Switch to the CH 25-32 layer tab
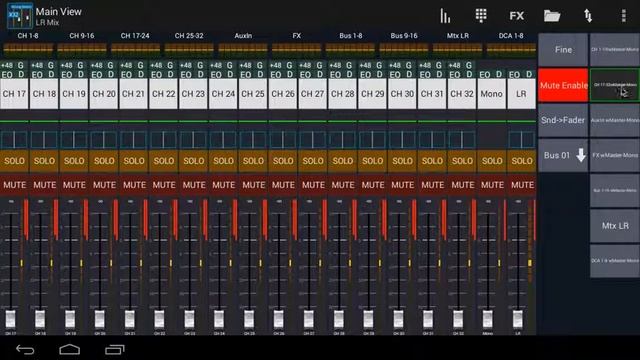Screen dimensions: 640x360 tap(189, 44)
